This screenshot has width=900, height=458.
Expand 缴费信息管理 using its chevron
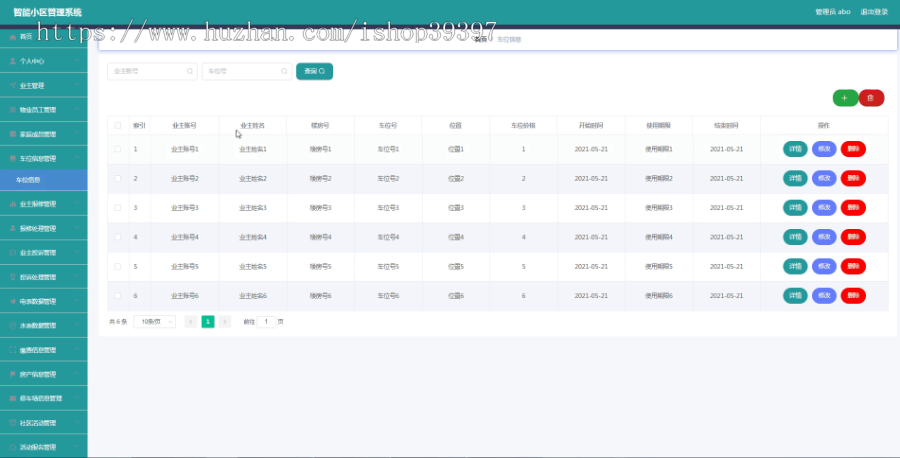tap(77, 350)
